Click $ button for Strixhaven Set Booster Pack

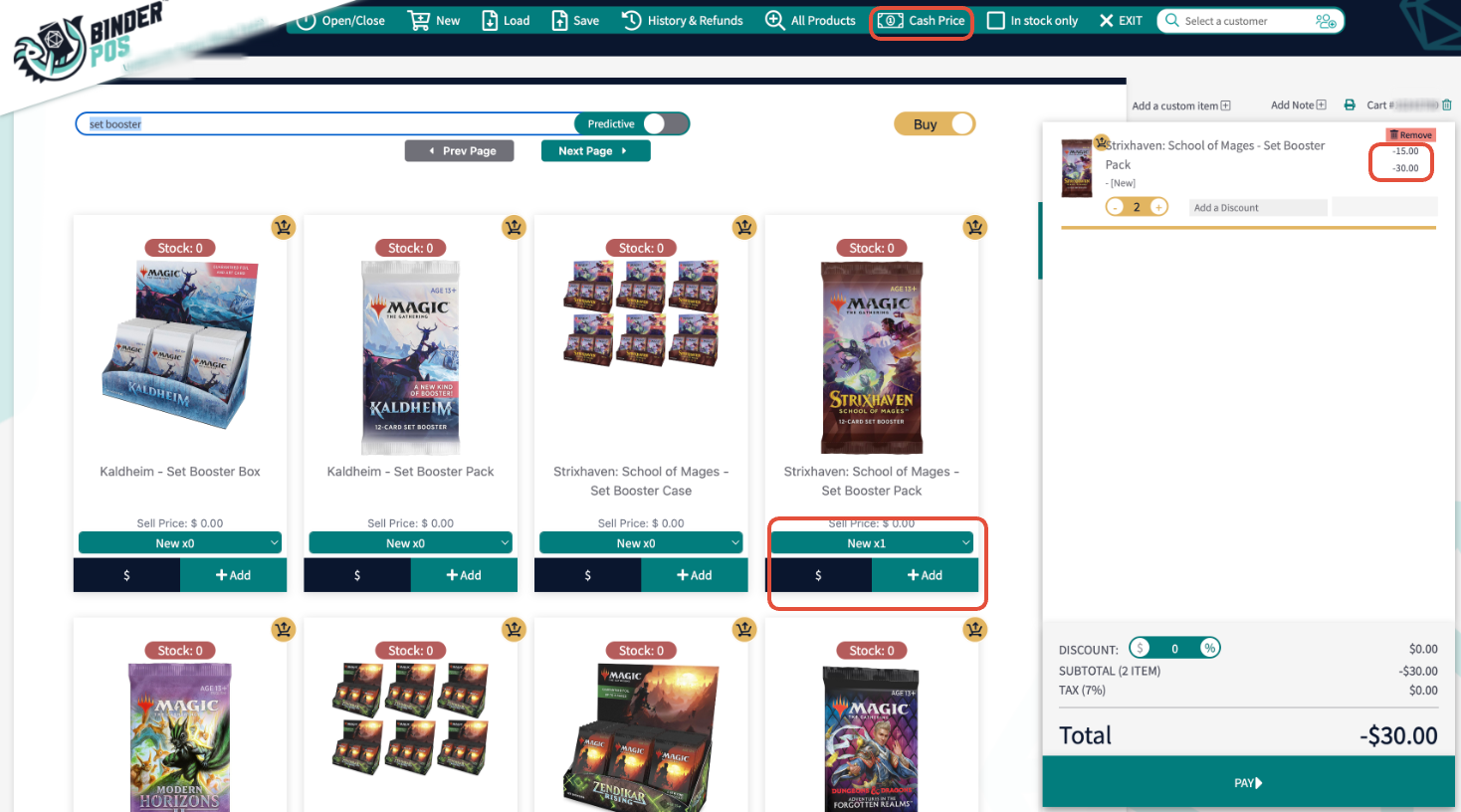(819, 575)
